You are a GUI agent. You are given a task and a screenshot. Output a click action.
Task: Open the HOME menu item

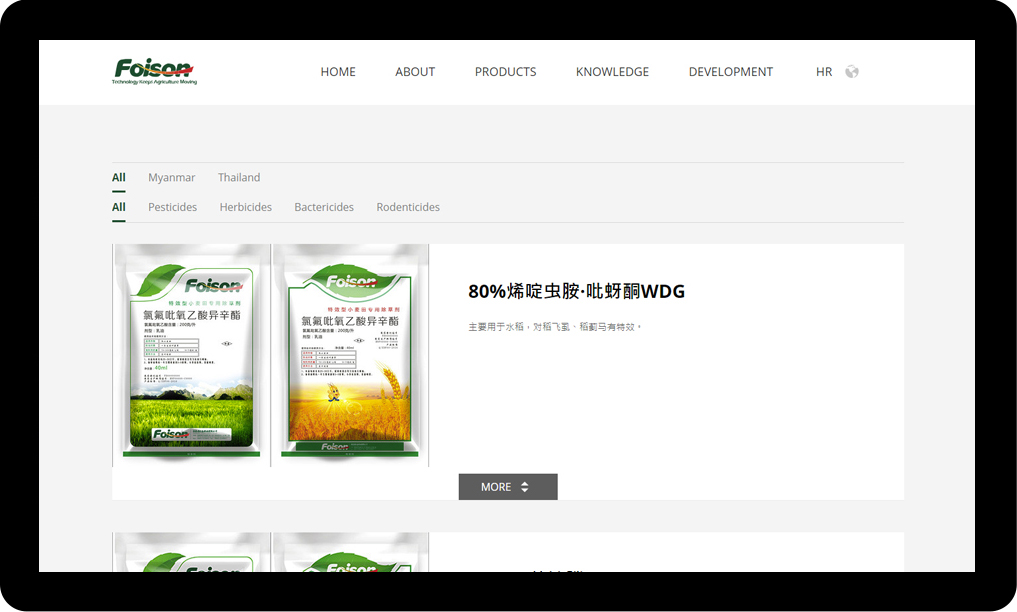(x=338, y=72)
